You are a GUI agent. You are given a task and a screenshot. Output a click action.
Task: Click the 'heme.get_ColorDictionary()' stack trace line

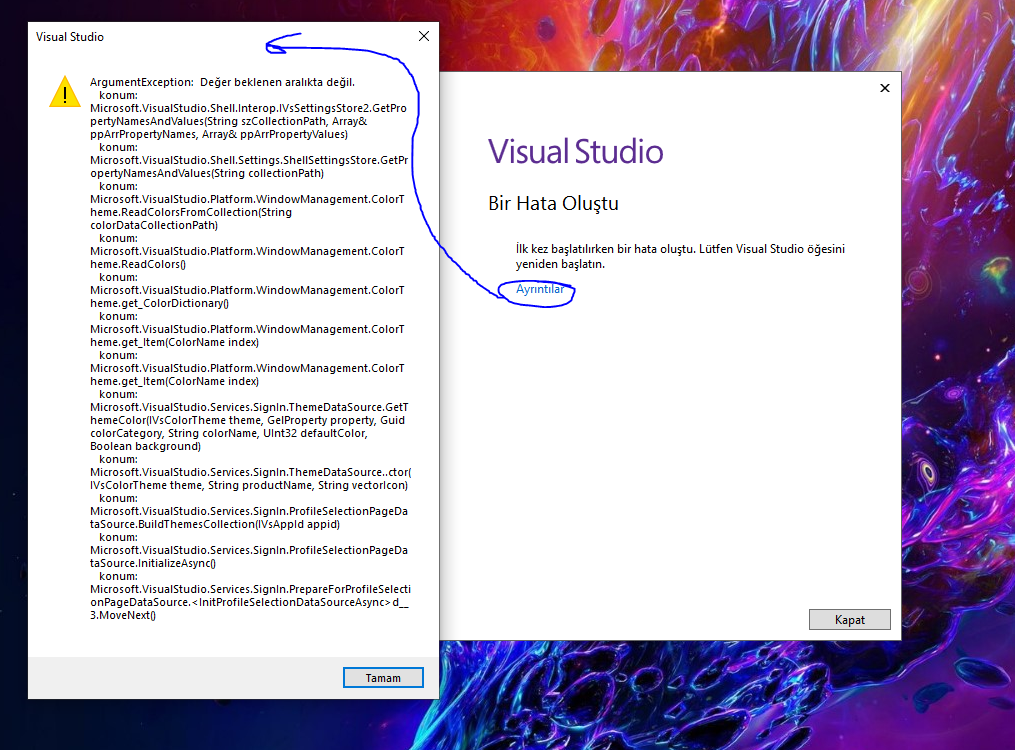pyautogui.click(x=159, y=303)
